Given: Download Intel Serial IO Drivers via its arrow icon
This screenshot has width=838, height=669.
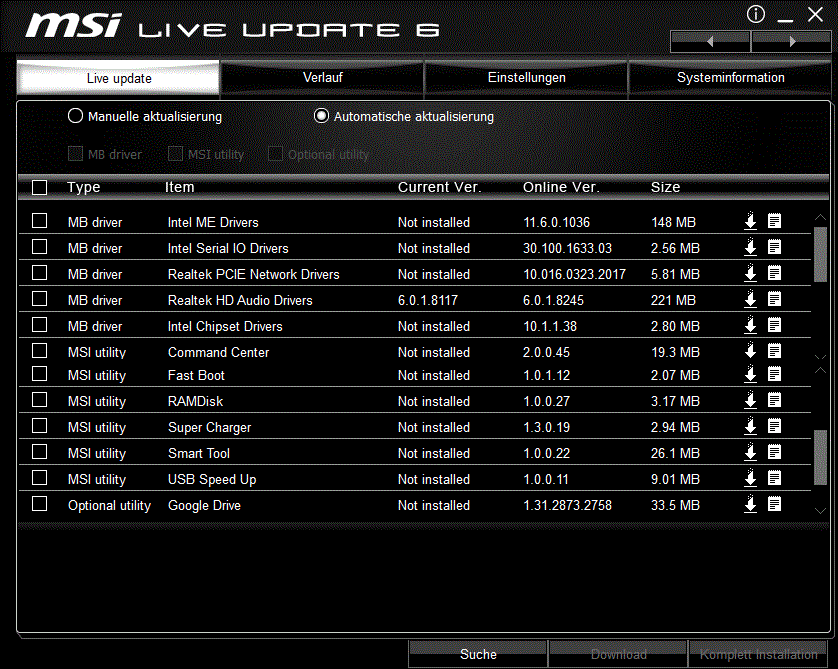Looking at the screenshot, I should [750, 247].
